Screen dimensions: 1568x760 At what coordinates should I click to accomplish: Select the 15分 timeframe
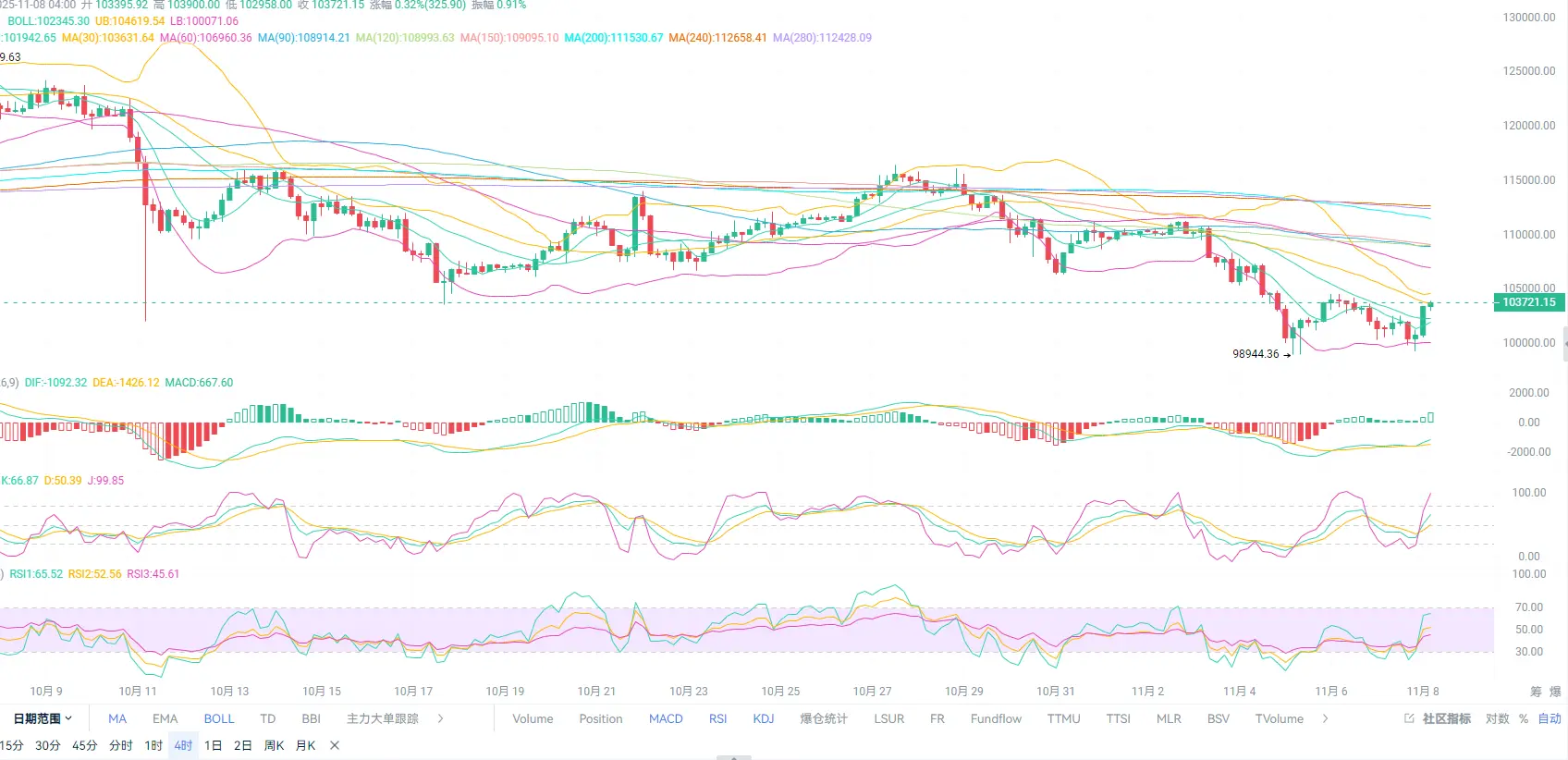(12, 745)
